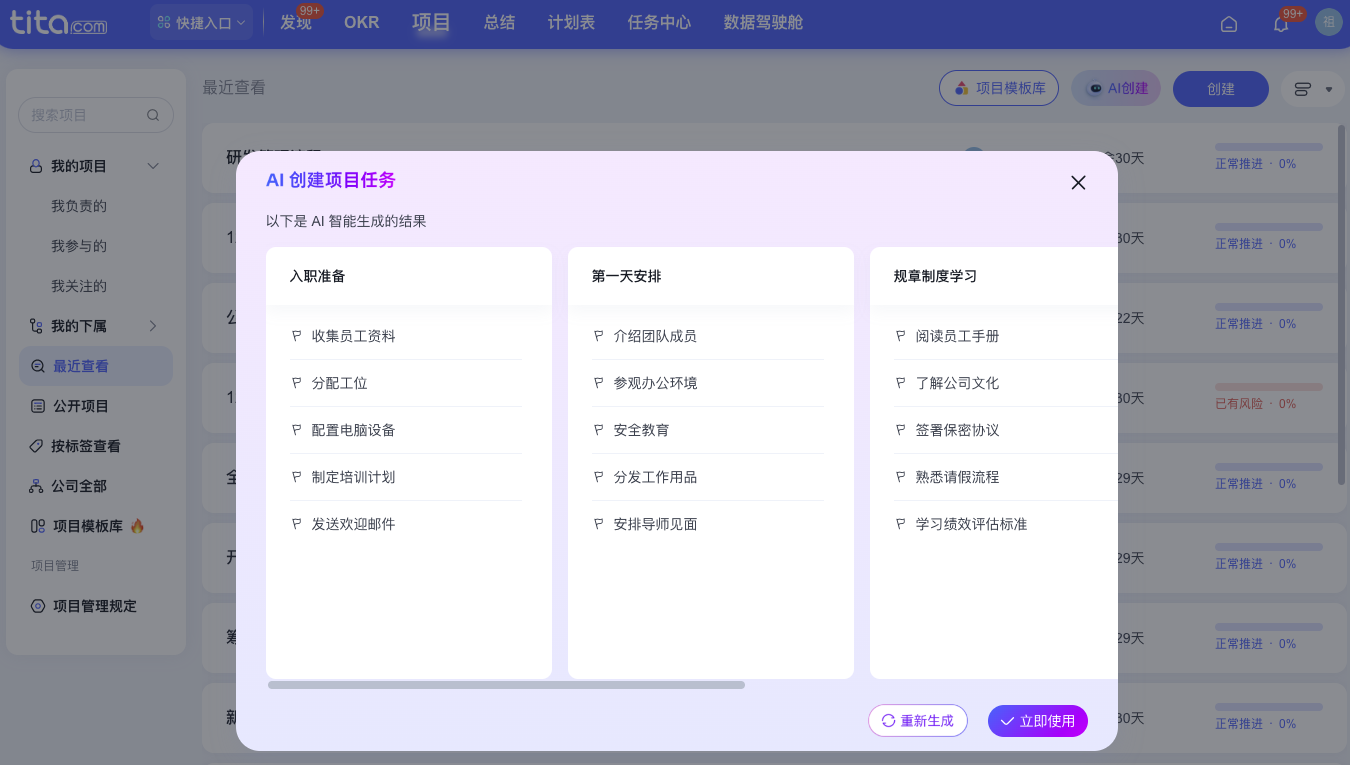Click 立即使用 to apply AI results
The image size is (1350, 765).
(x=1038, y=720)
